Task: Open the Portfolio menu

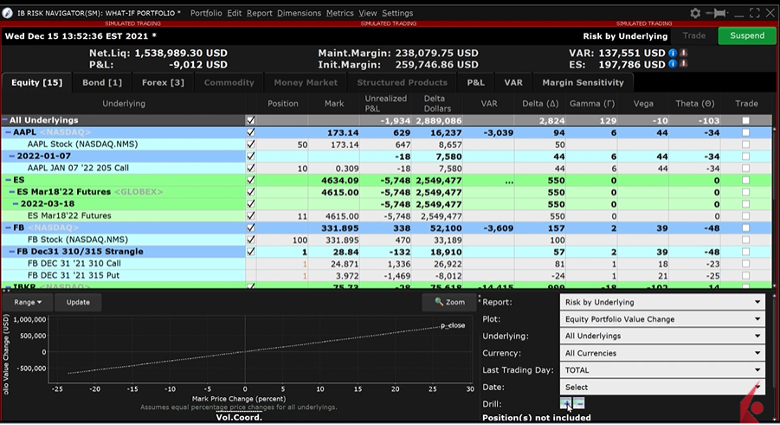Action: pyautogui.click(x=206, y=13)
